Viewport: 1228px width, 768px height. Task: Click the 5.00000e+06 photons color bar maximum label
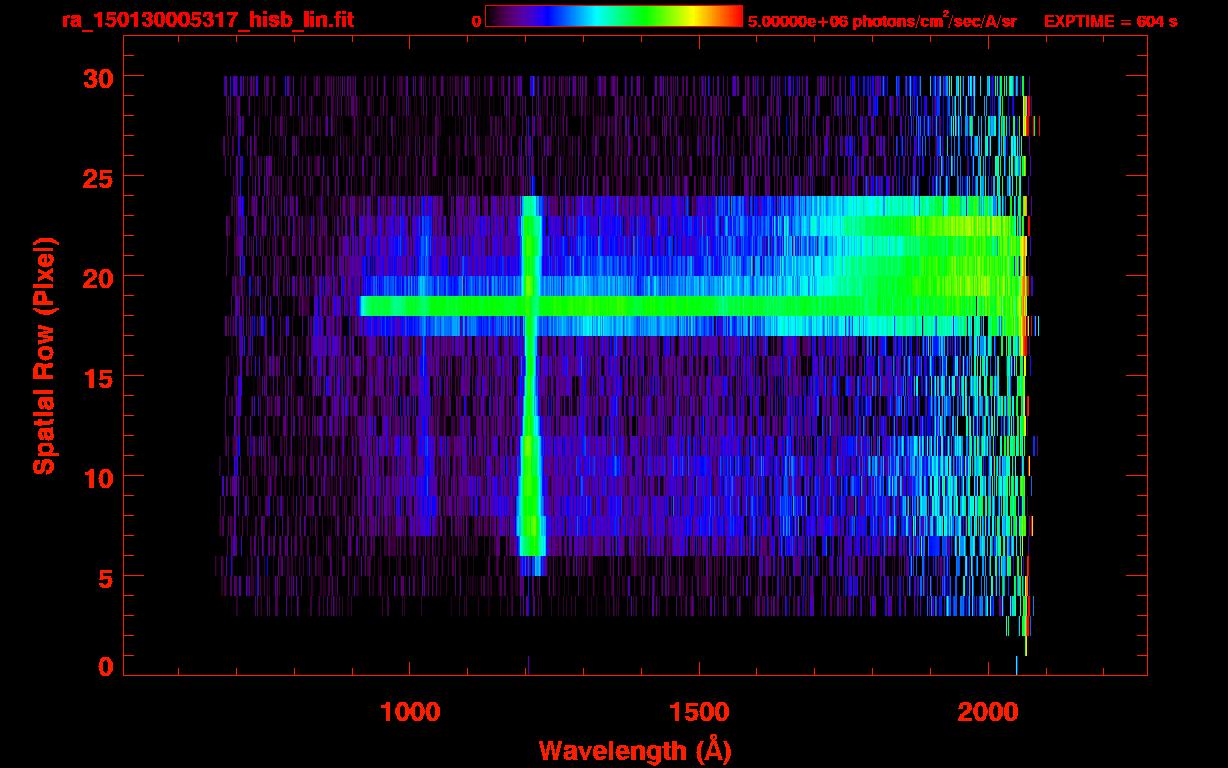point(881,21)
